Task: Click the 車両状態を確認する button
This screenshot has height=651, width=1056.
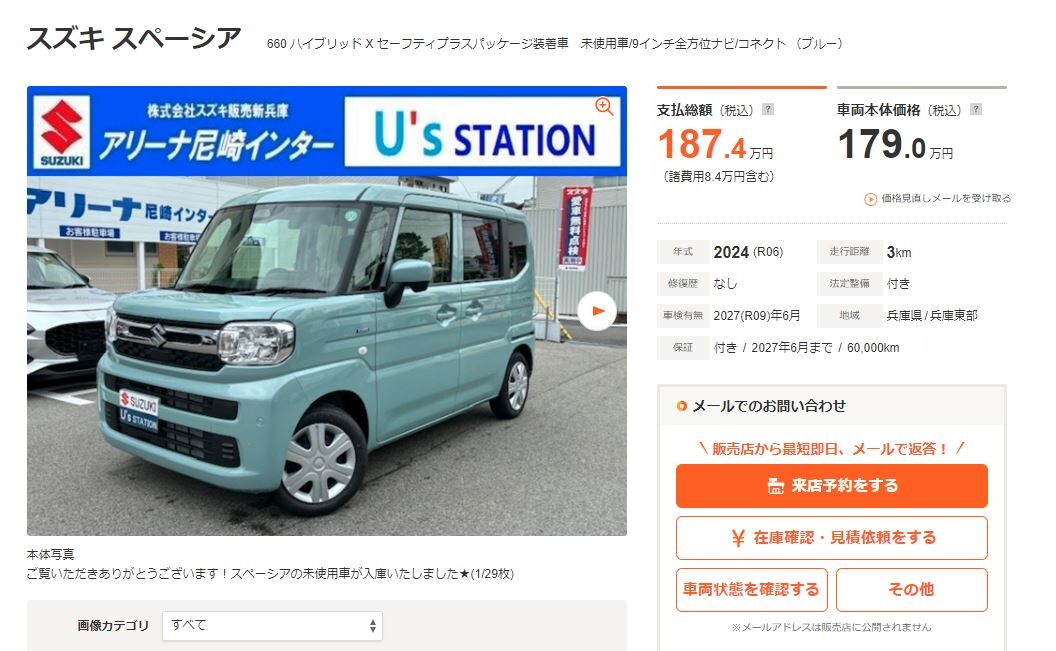Action: pos(752,590)
